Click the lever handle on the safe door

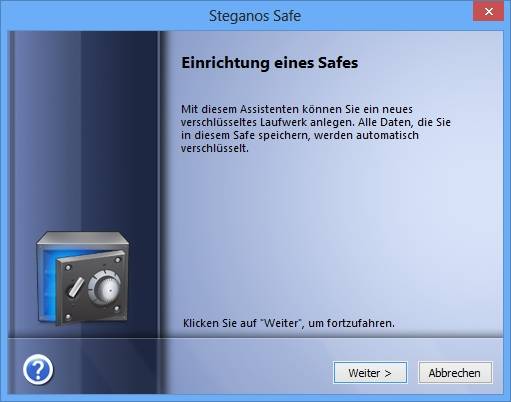coord(76,287)
